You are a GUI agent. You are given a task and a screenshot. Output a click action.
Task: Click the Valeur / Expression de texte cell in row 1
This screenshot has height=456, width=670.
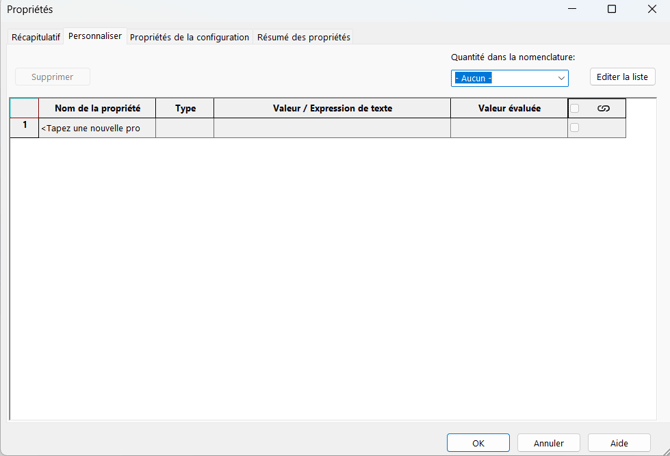tap(332, 128)
